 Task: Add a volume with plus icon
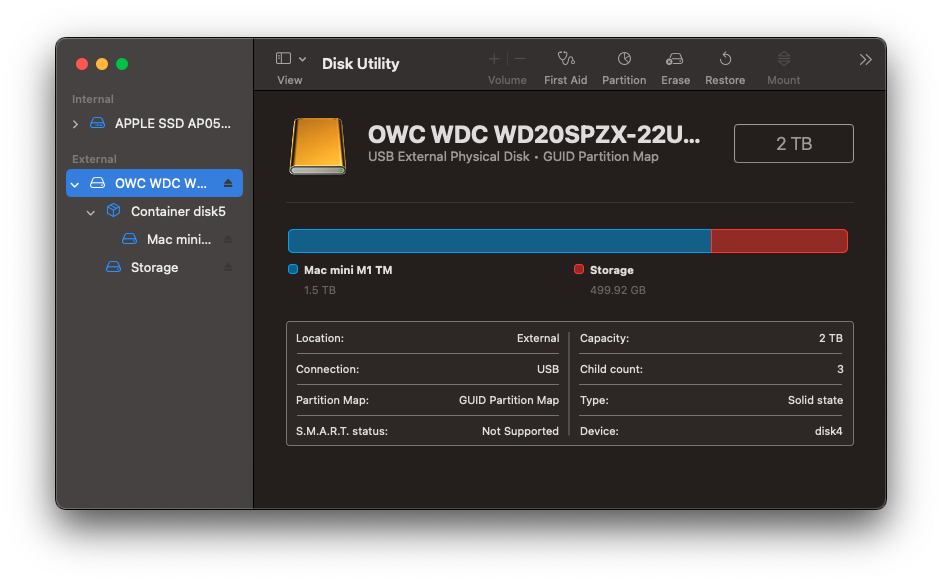pyautogui.click(x=494, y=59)
